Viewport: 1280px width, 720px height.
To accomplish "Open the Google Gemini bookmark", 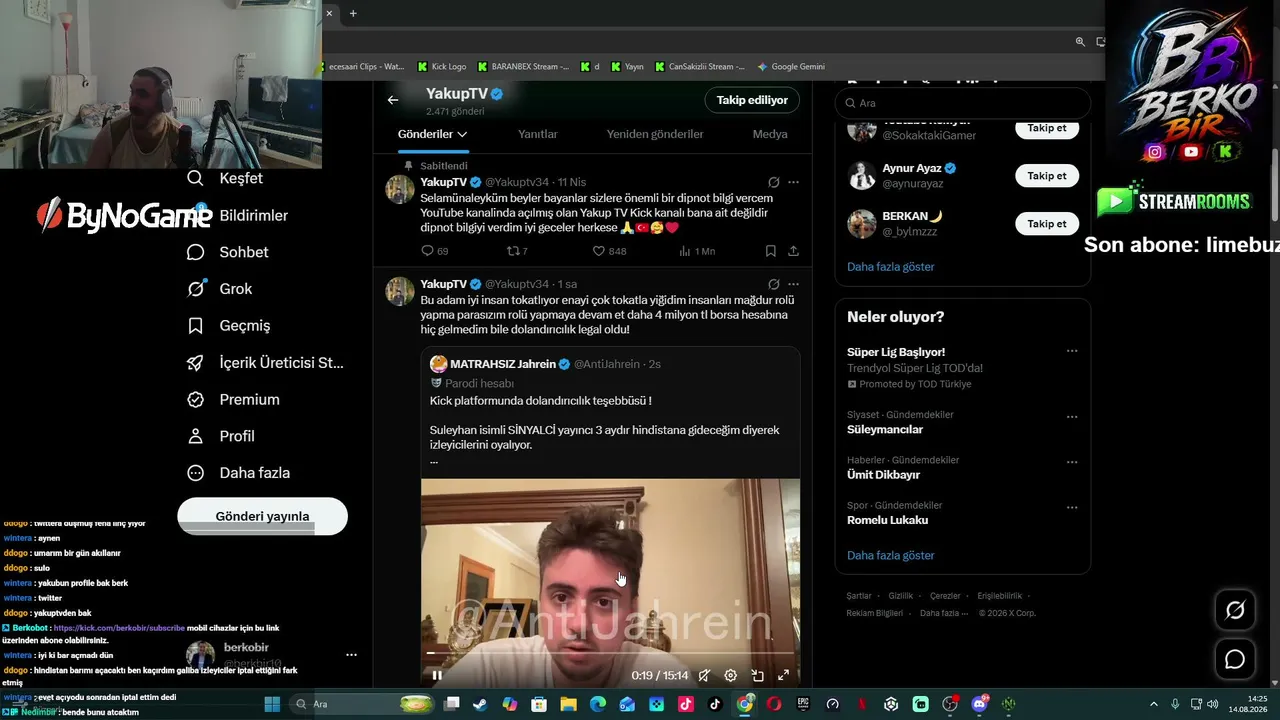I will pyautogui.click(x=791, y=67).
